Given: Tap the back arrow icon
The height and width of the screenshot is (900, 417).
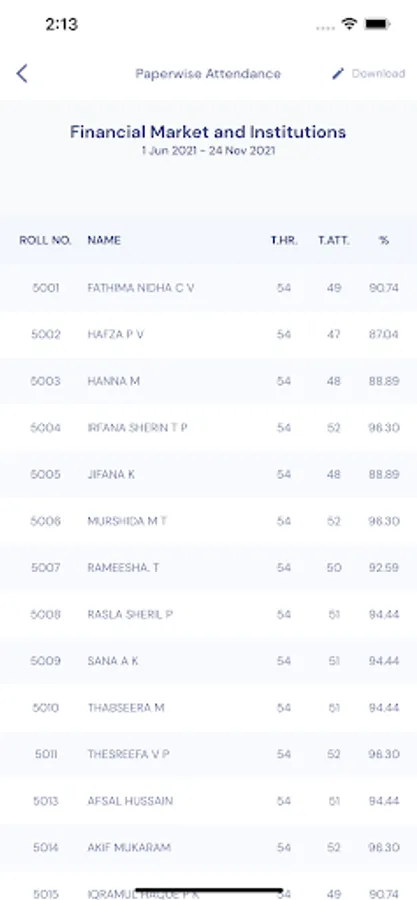Looking at the screenshot, I should [22, 73].
